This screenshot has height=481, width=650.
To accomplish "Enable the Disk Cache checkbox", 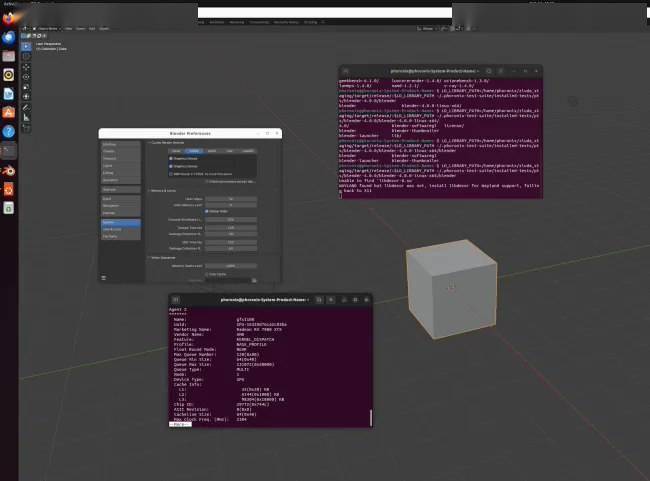I will click(206, 274).
